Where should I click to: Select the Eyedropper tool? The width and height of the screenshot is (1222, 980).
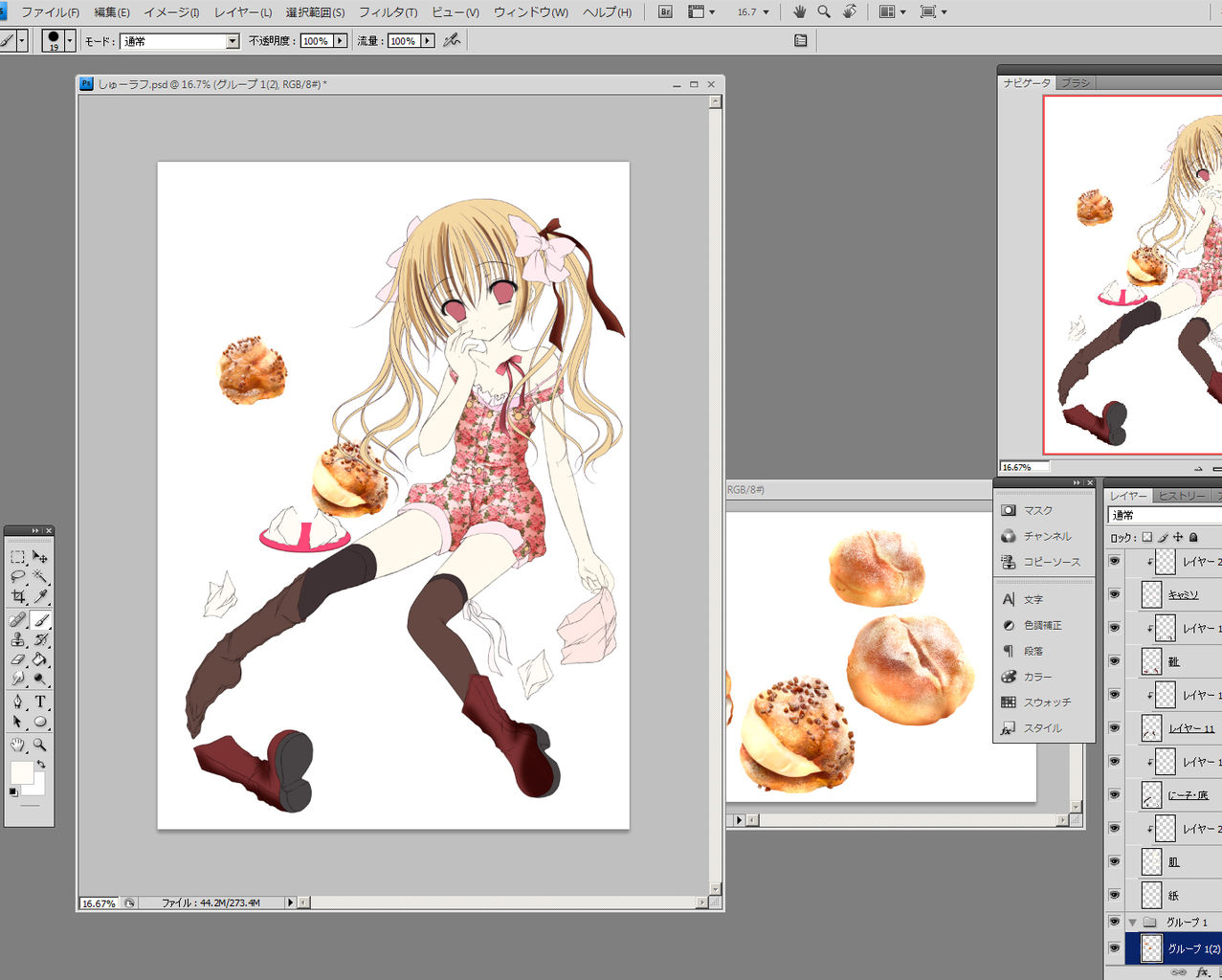pyautogui.click(x=40, y=597)
